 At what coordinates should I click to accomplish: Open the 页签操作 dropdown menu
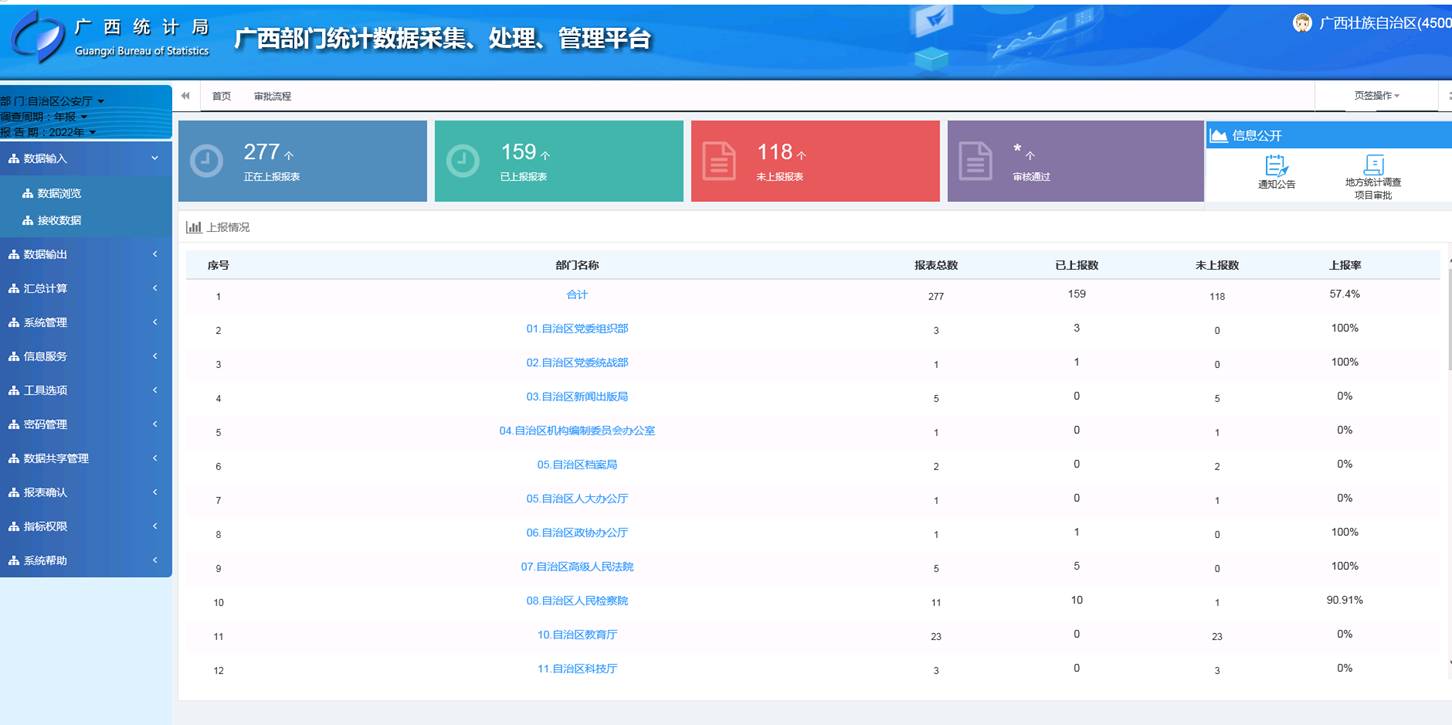coord(1377,96)
